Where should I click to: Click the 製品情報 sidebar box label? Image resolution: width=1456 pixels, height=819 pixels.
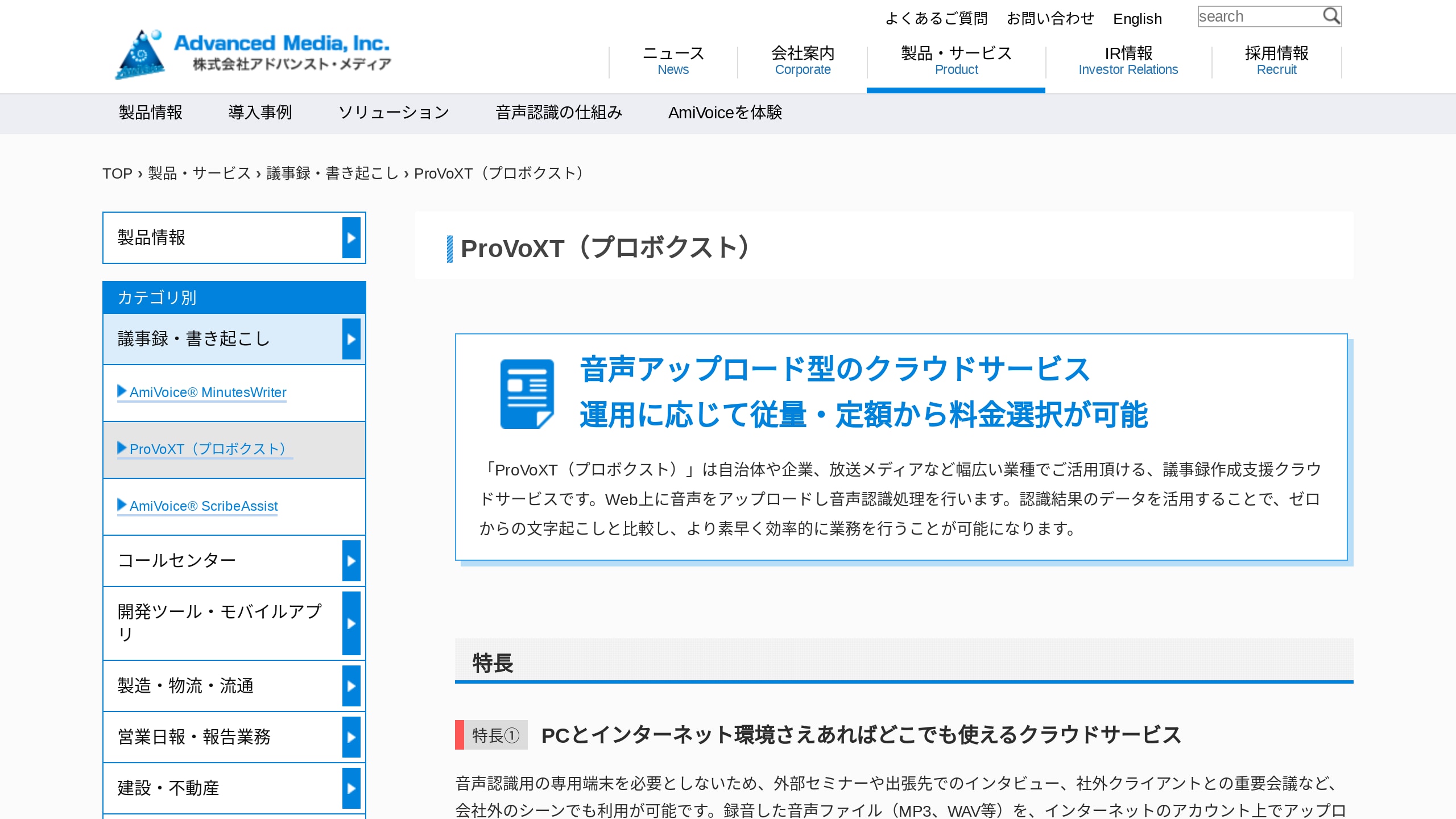click(151, 238)
